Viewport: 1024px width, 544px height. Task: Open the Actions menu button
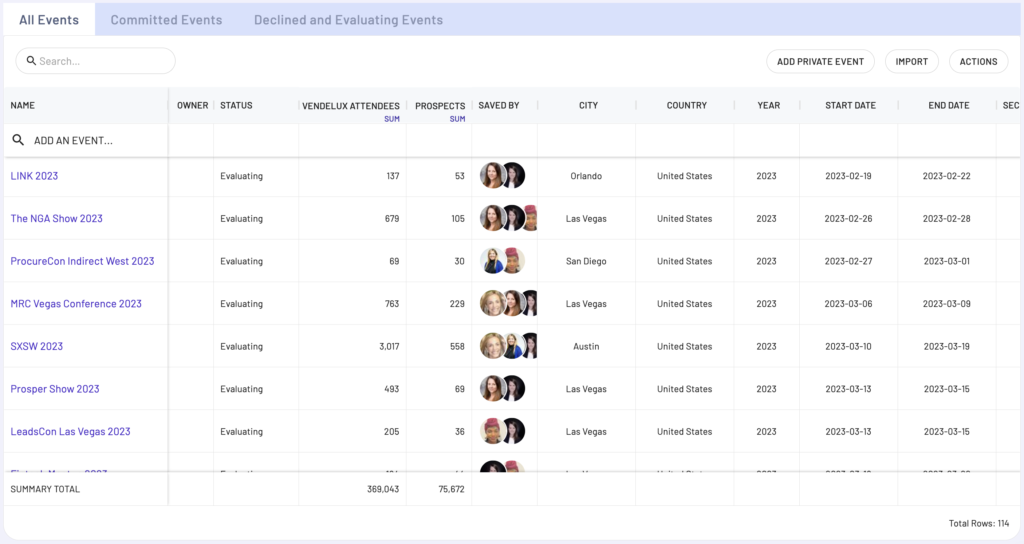(x=978, y=61)
